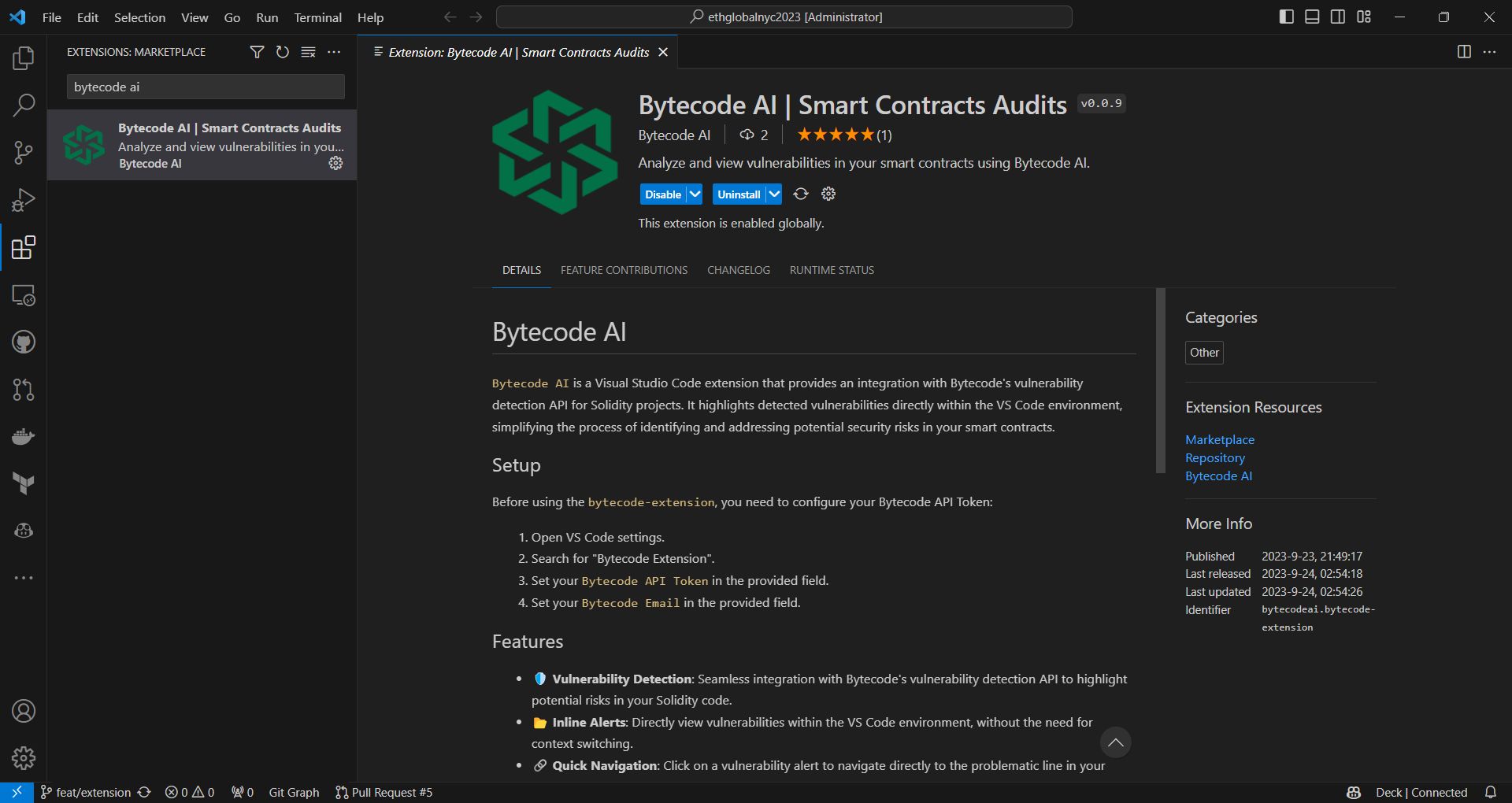Image resolution: width=1512 pixels, height=803 pixels.
Task: Open the Search view in activity bar
Action: click(x=24, y=105)
